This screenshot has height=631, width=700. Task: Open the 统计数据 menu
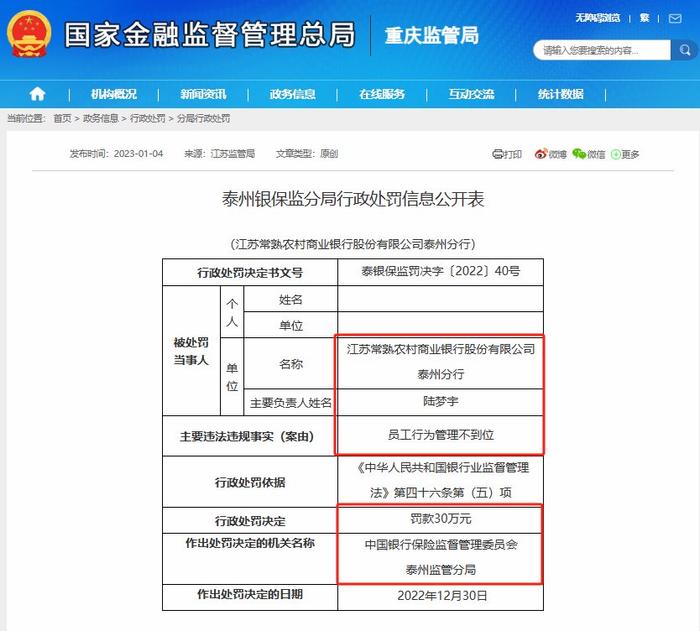click(x=560, y=94)
